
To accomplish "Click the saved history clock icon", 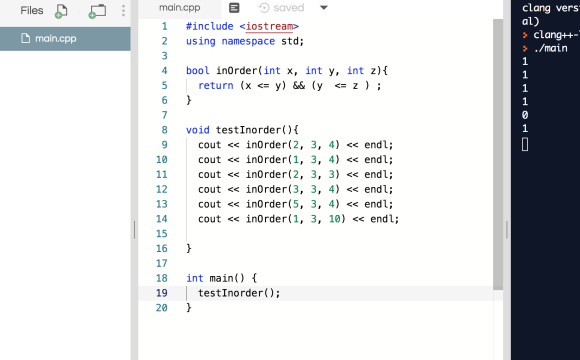I will 264,8.
